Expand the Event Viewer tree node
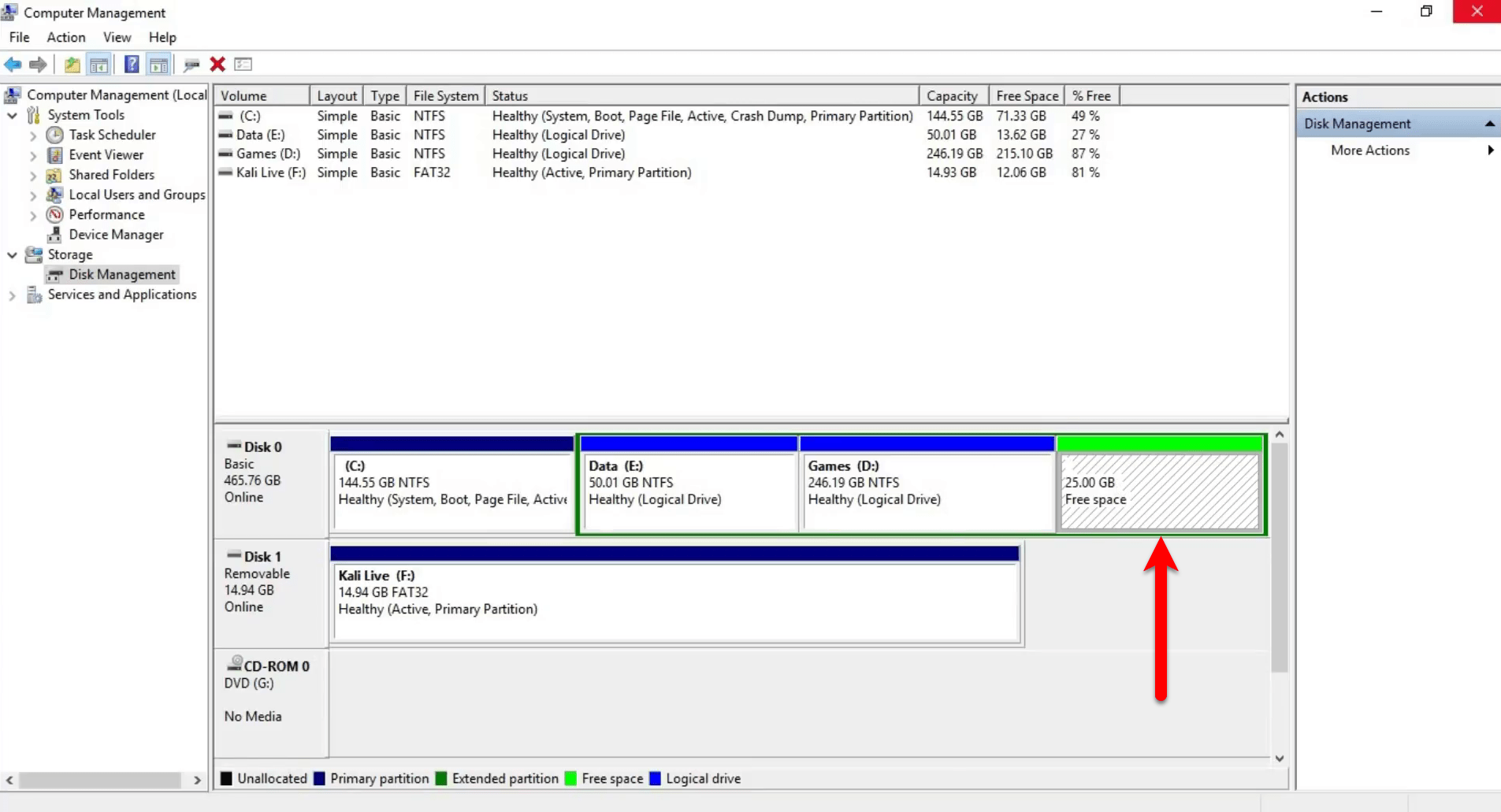 click(33, 155)
